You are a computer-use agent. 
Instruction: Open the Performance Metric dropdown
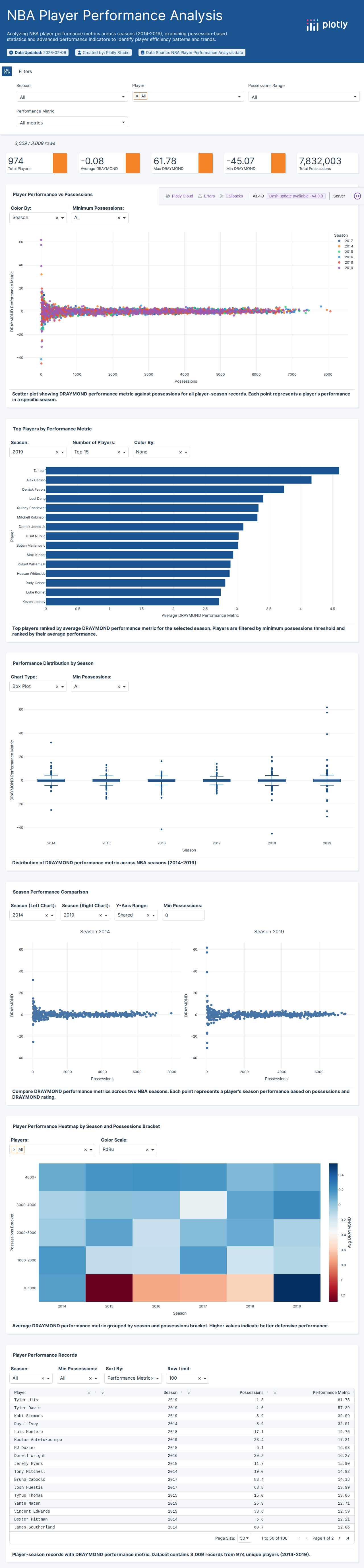pyautogui.click(x=70, y=122)
